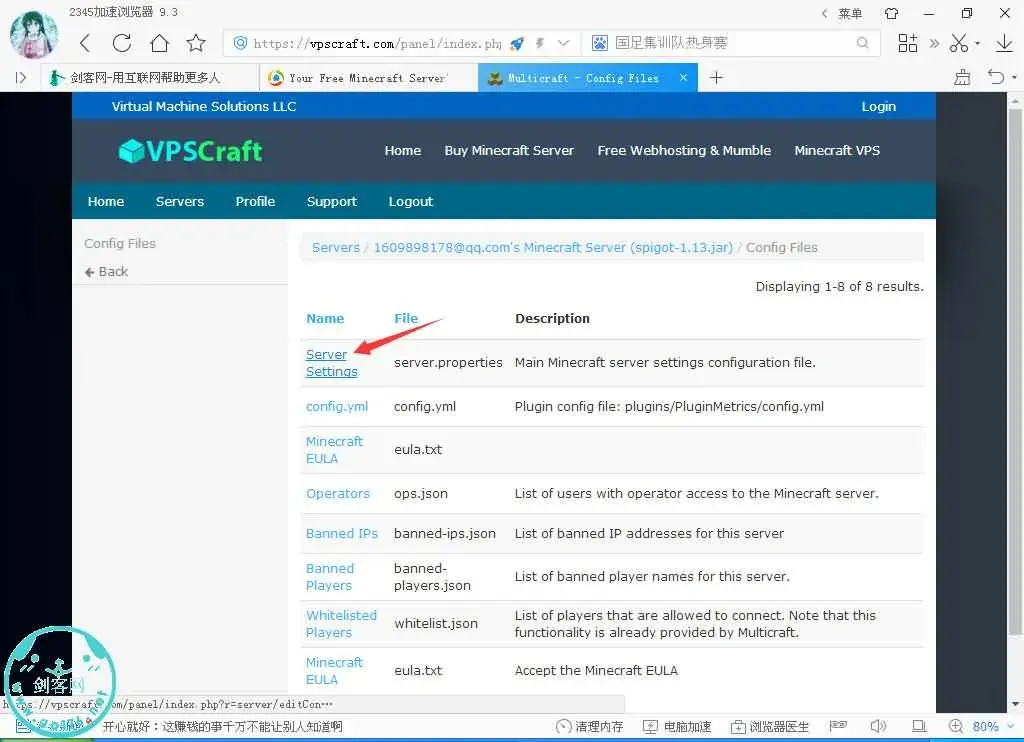Select Servers in panel menu bar
1024x742 pixels.
click(180, 201)
